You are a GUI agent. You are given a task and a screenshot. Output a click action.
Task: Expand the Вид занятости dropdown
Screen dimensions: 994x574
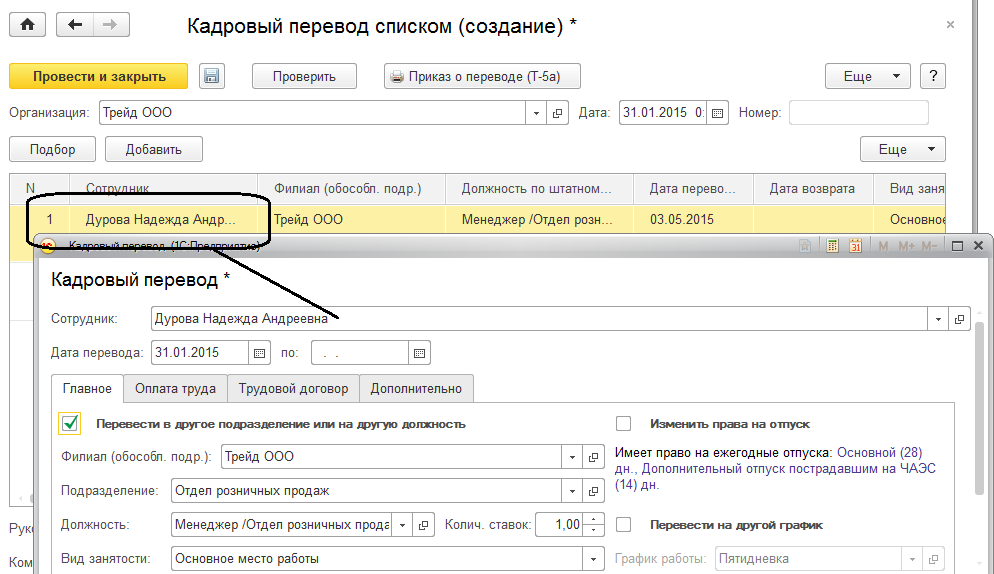[593, 559]
